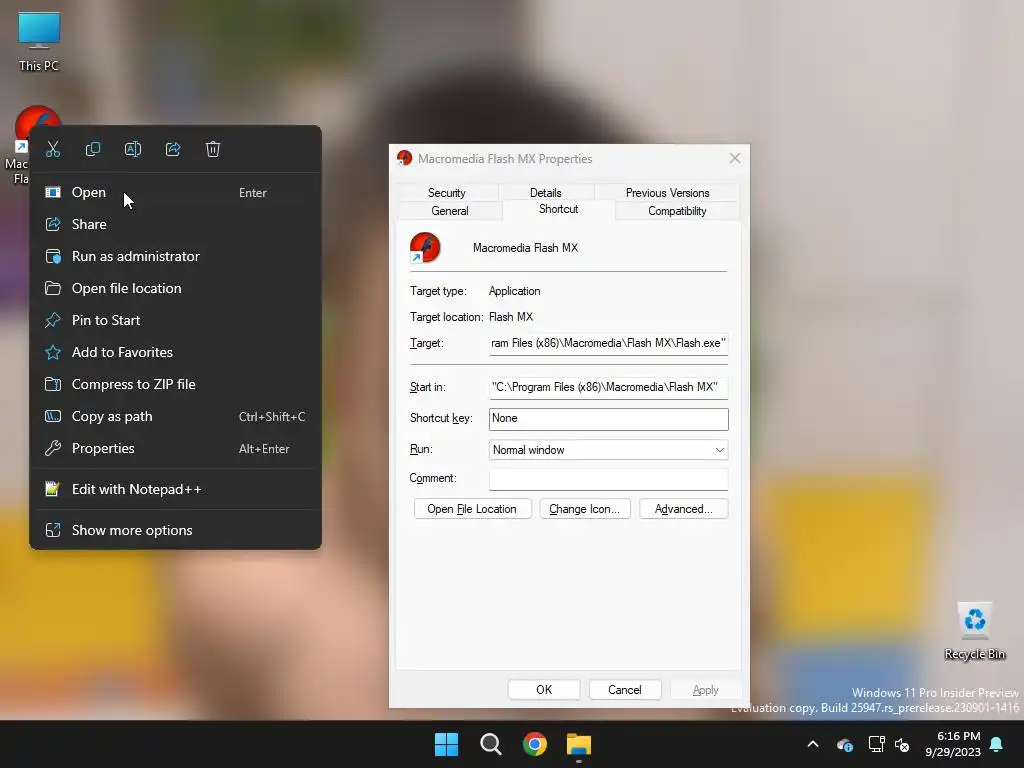The image size is (1024, 768).
Task: Switch to the General tab
Action: click(x=449, y=211)
